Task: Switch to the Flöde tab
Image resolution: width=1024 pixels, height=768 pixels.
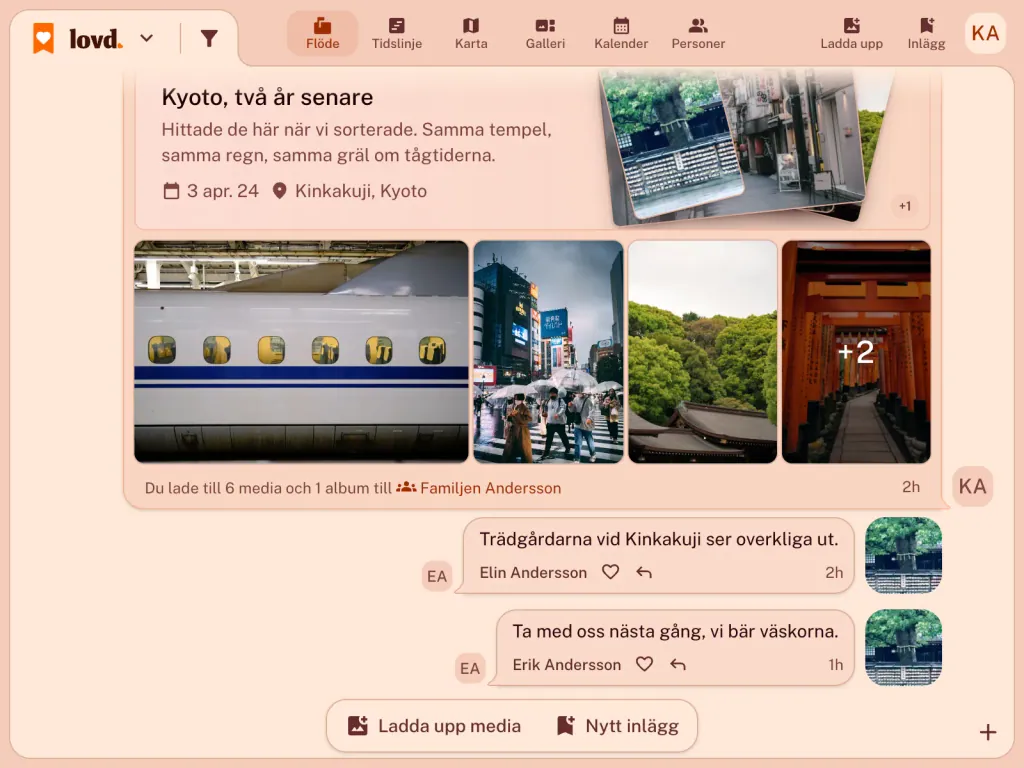Action: [323, 34]
